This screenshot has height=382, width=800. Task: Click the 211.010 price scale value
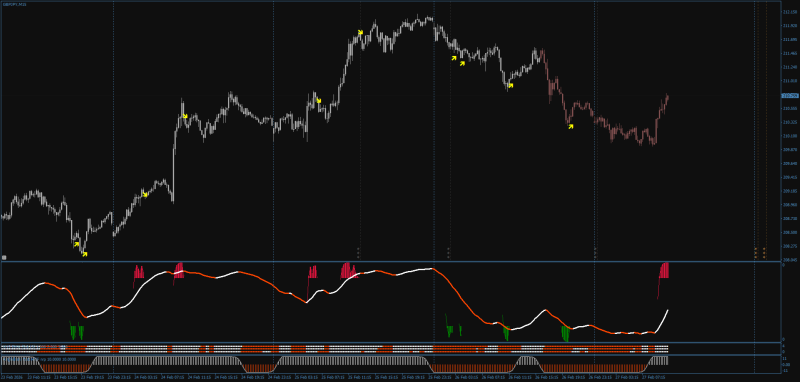[789, 81]
